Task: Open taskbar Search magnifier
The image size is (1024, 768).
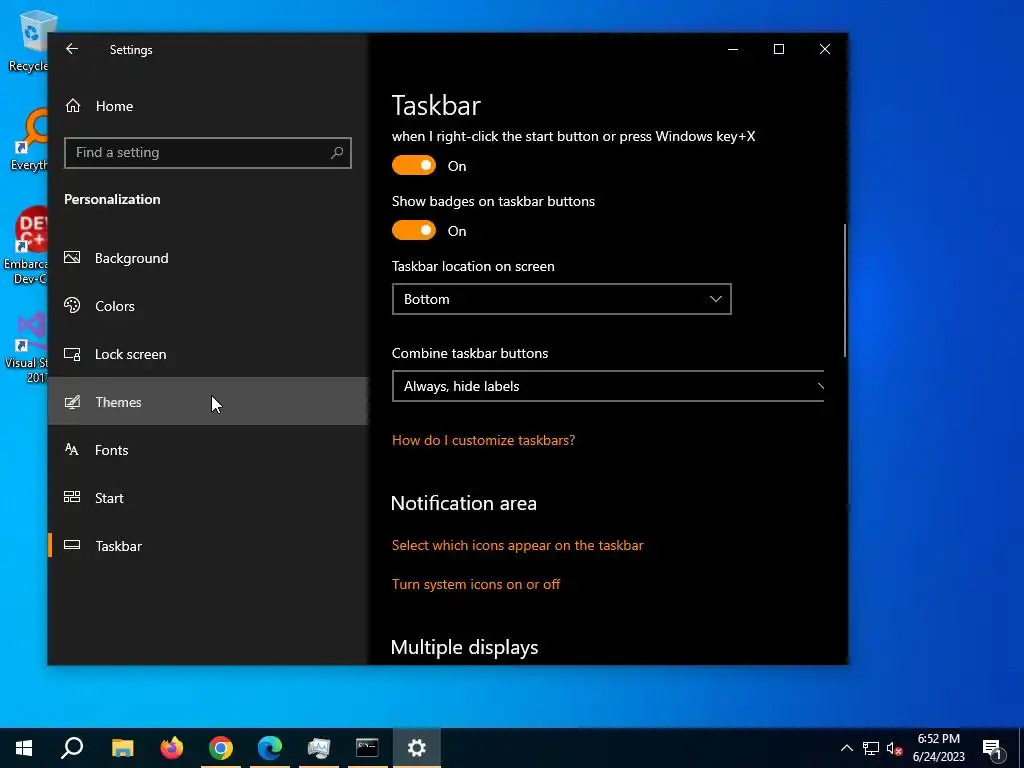Action: point(72,748)
